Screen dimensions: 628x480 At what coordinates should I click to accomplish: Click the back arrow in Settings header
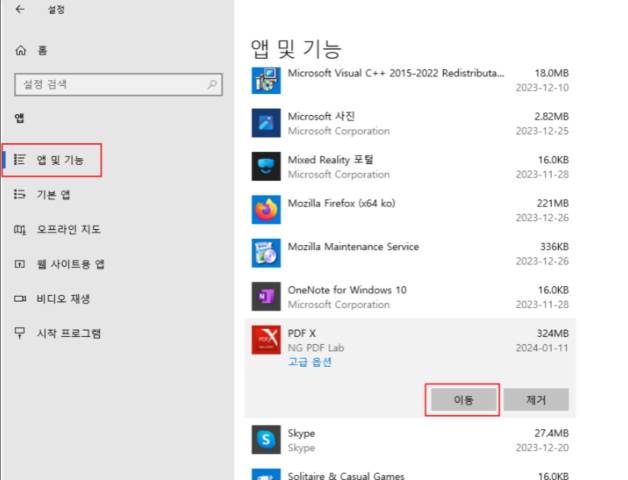click(20, 11)
